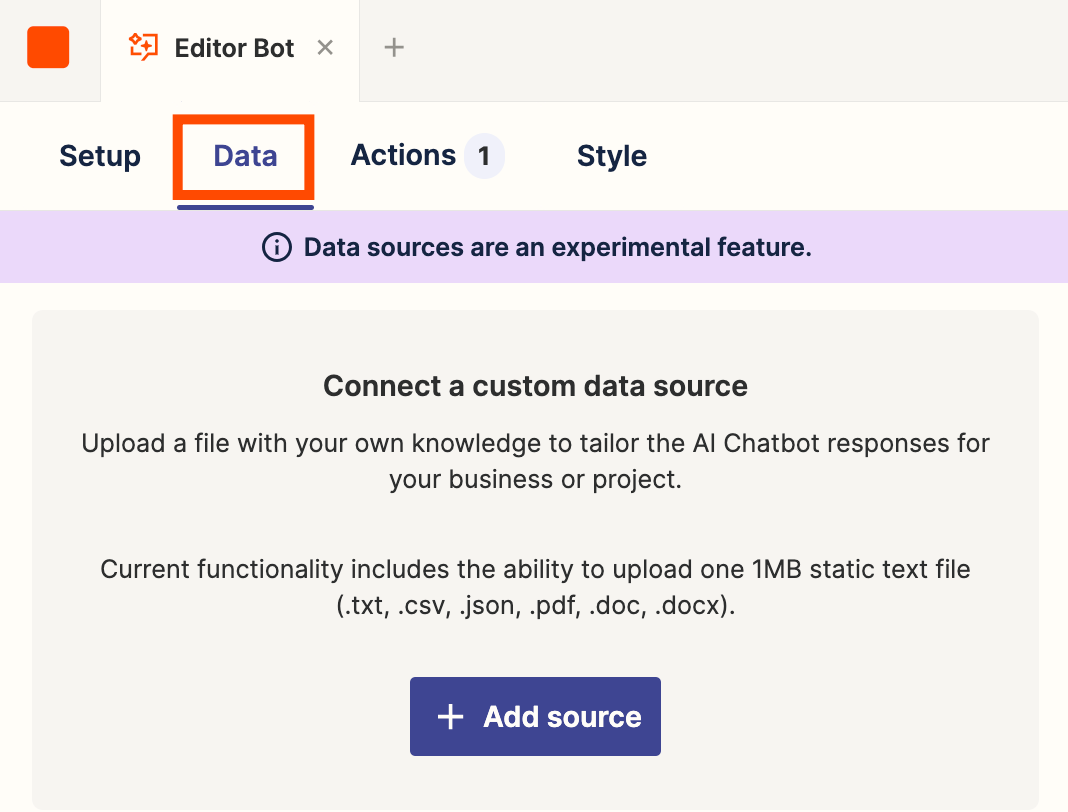The width and height of the screenshot is (1068, 812).
Task: Click the experimental feature banner text
Action: pos(557,247)
